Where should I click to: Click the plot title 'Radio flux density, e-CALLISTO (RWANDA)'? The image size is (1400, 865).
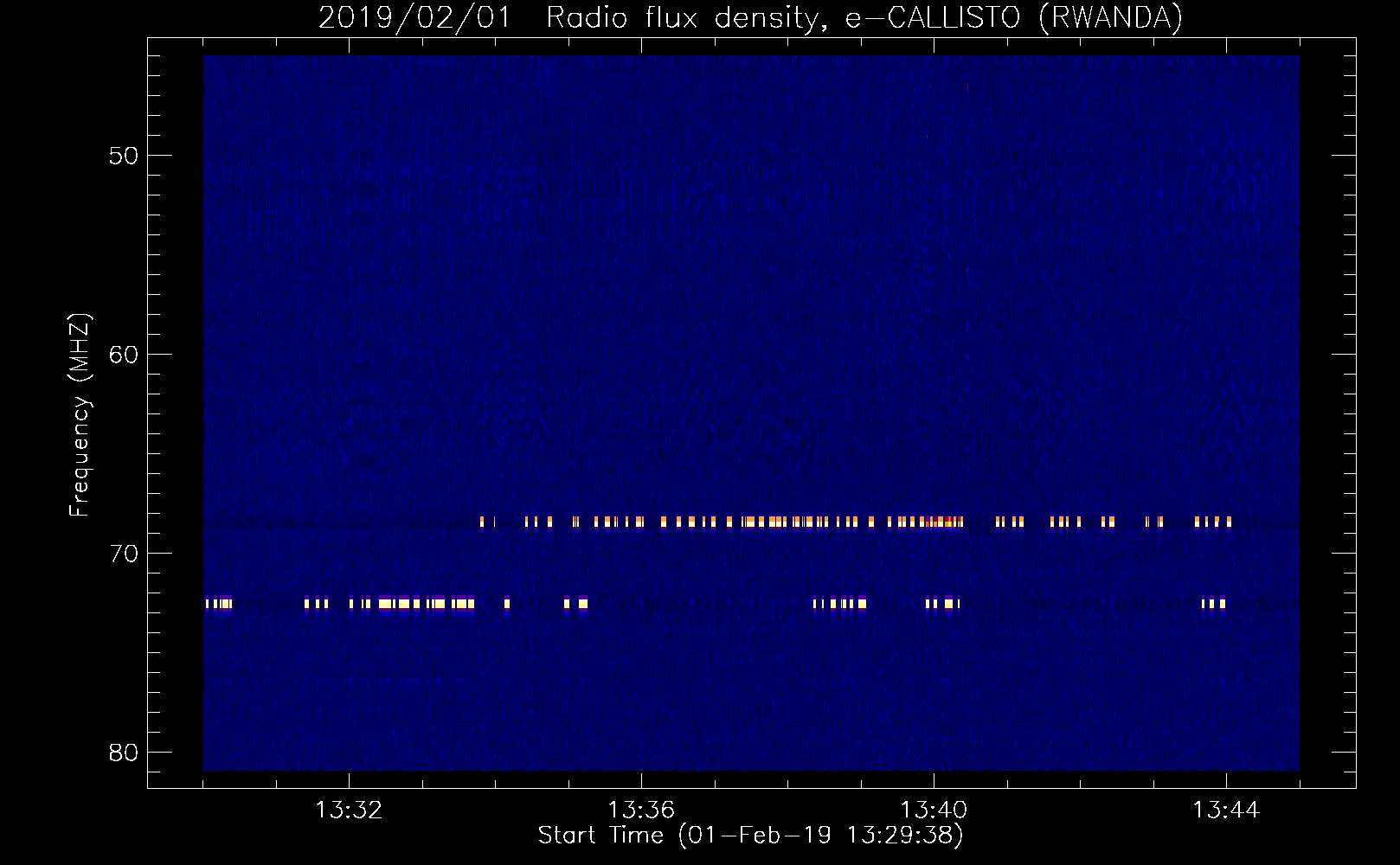pyautogui.click(x=864, y=17)
